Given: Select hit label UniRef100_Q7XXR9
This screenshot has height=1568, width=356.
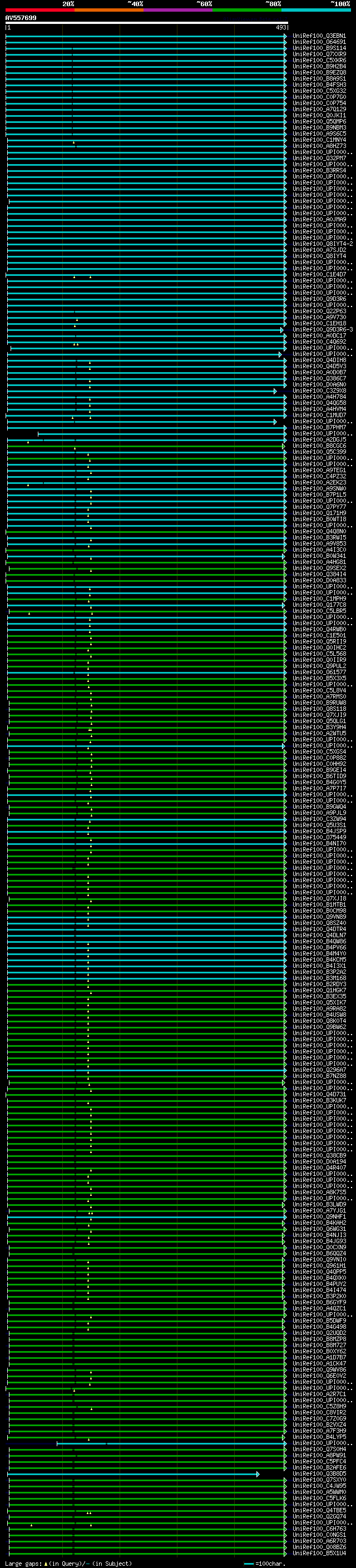Looking at the screenshot, I should (319, 54).
